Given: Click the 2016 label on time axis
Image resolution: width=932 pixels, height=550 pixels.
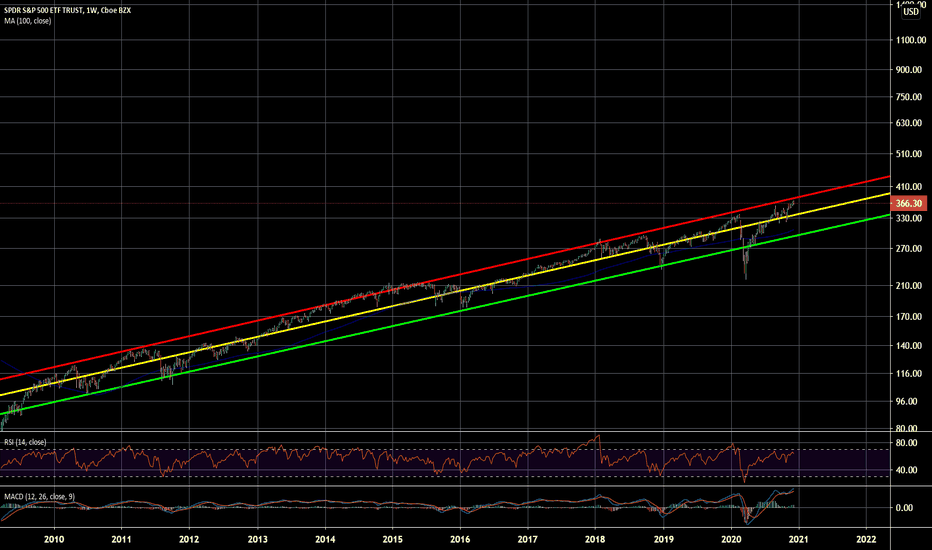Looking at the screenshot, I should 460,539.
